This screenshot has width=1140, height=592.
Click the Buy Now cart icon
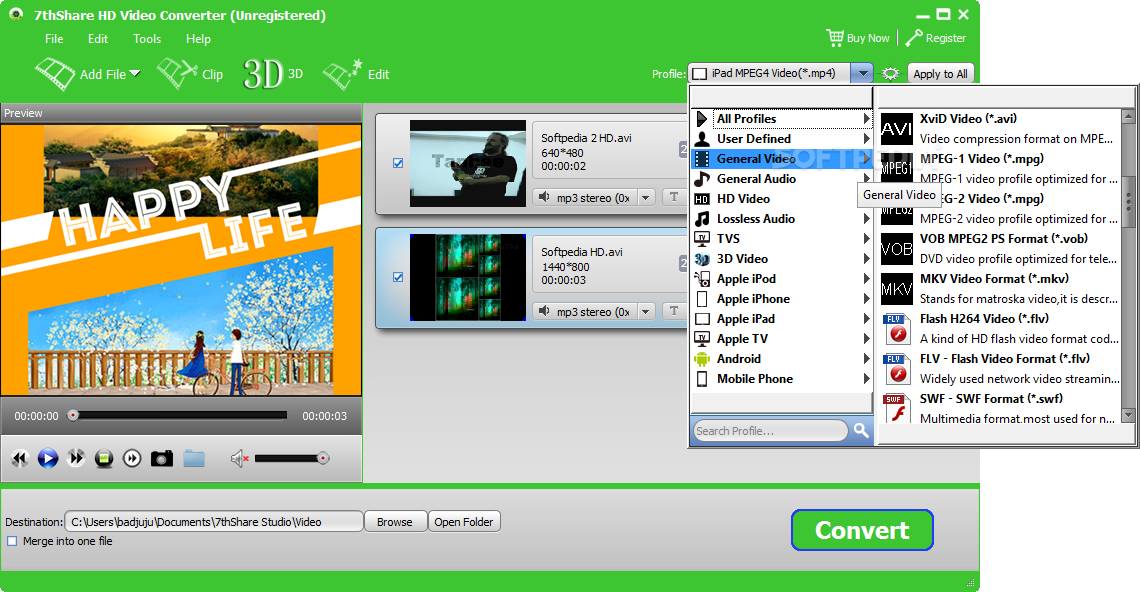[835, 38]
